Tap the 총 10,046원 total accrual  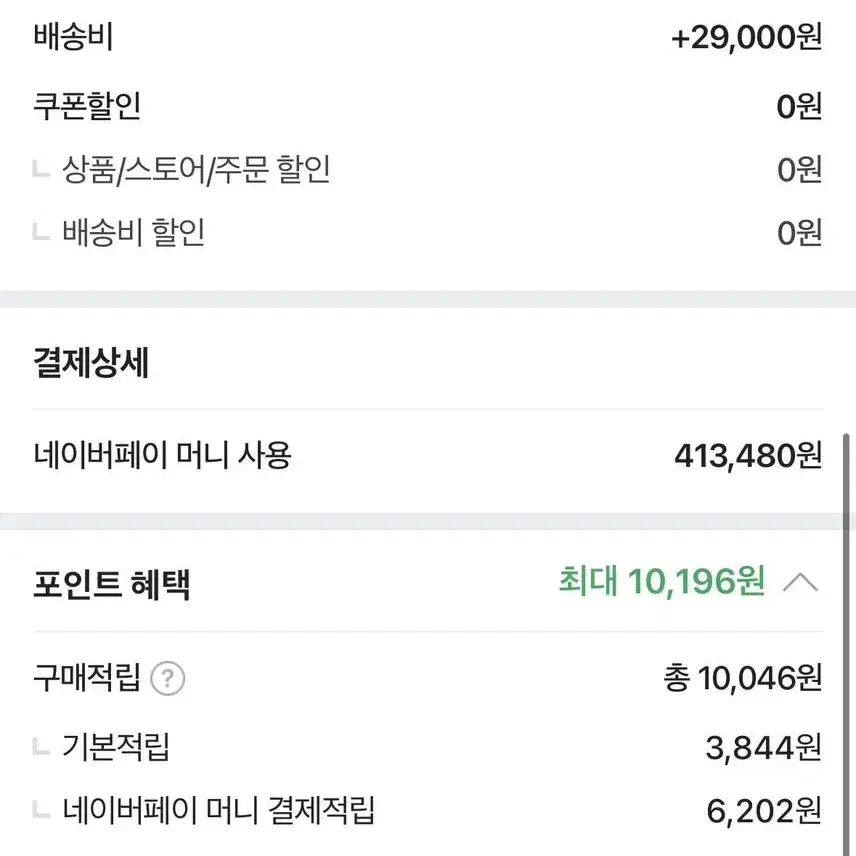742,678
